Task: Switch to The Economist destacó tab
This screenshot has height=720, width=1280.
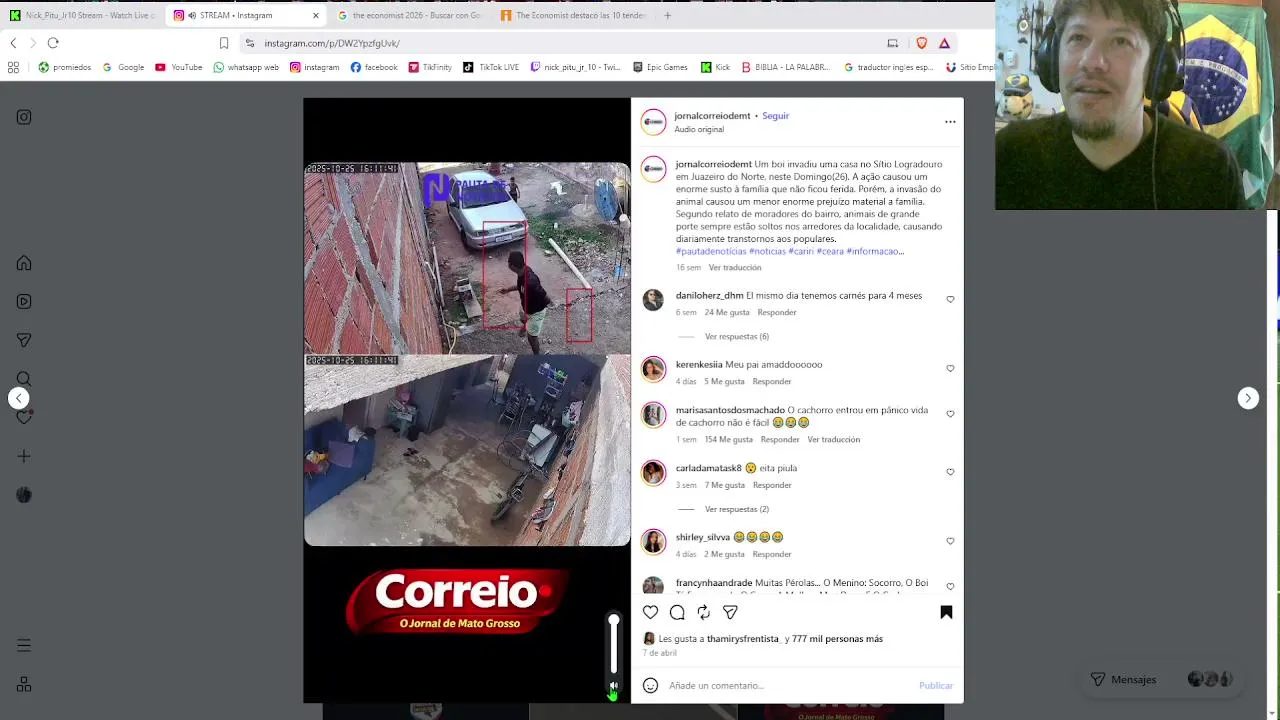Action: [x=573, y=15]
